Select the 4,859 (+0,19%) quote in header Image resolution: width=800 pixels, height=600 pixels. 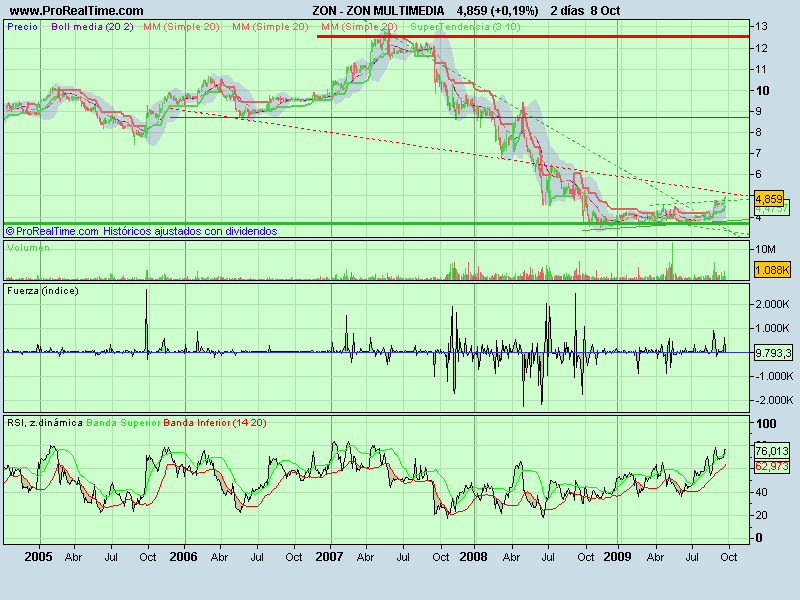click(x=497, y=11)
